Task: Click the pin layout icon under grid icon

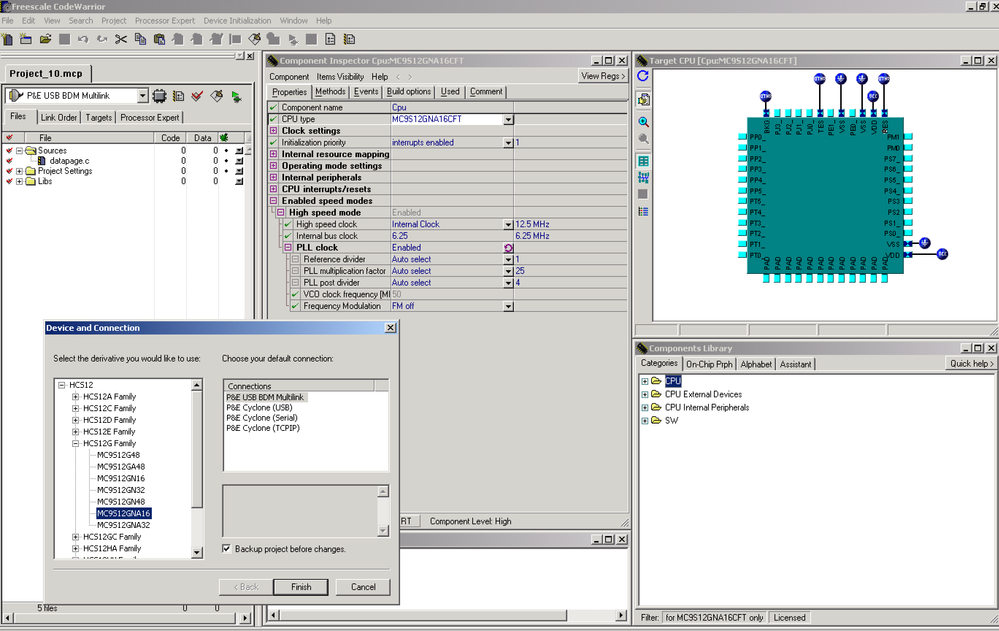Action: [643, 177]
